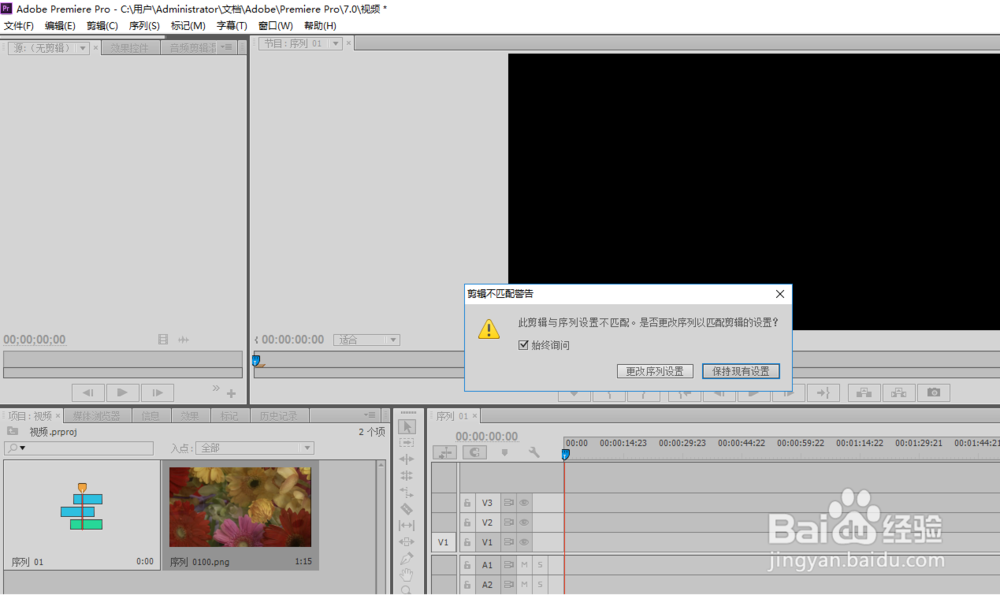Target the source V1 patch button

[443, 542]
